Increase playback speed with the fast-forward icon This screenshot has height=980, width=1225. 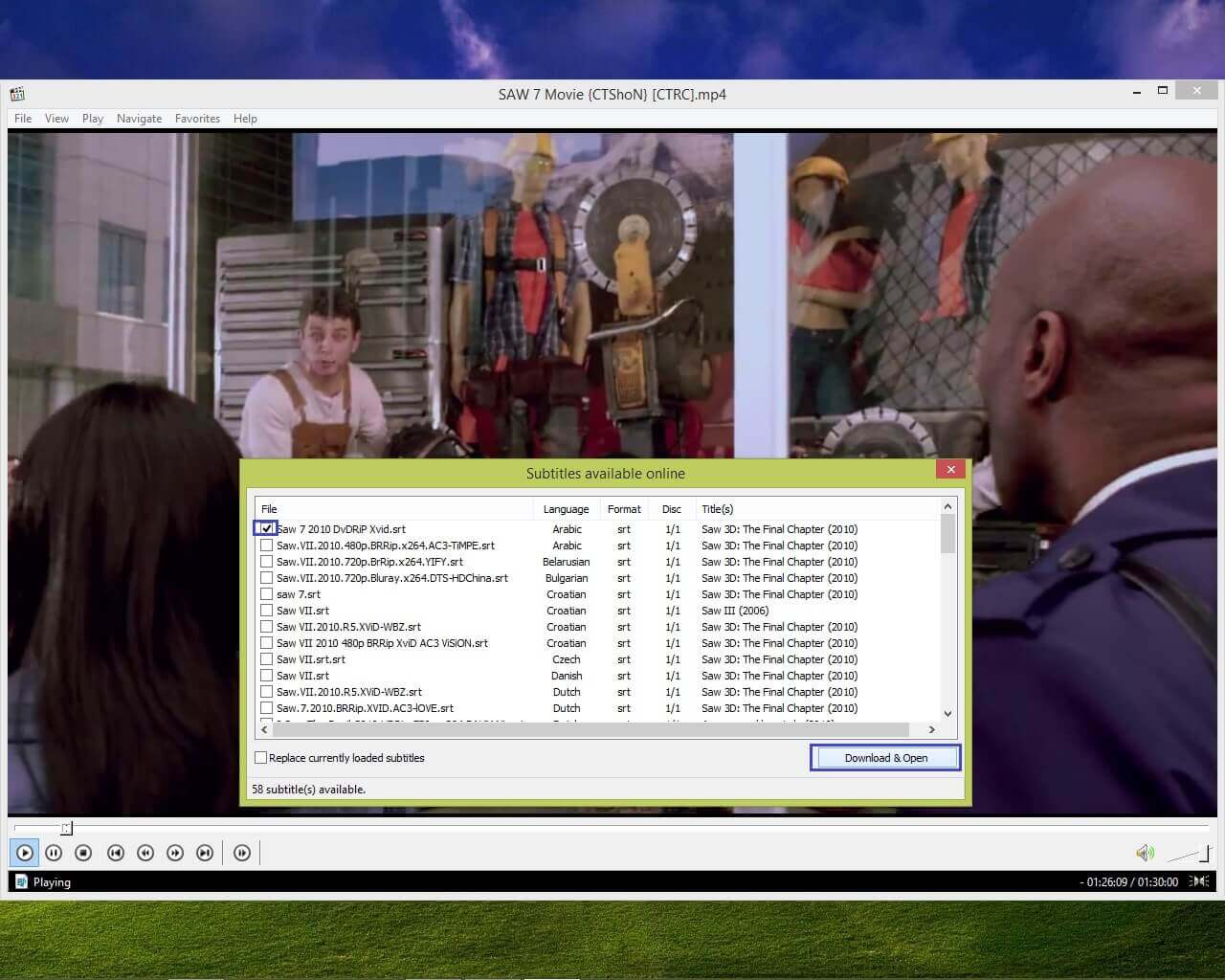coord(175,853)
